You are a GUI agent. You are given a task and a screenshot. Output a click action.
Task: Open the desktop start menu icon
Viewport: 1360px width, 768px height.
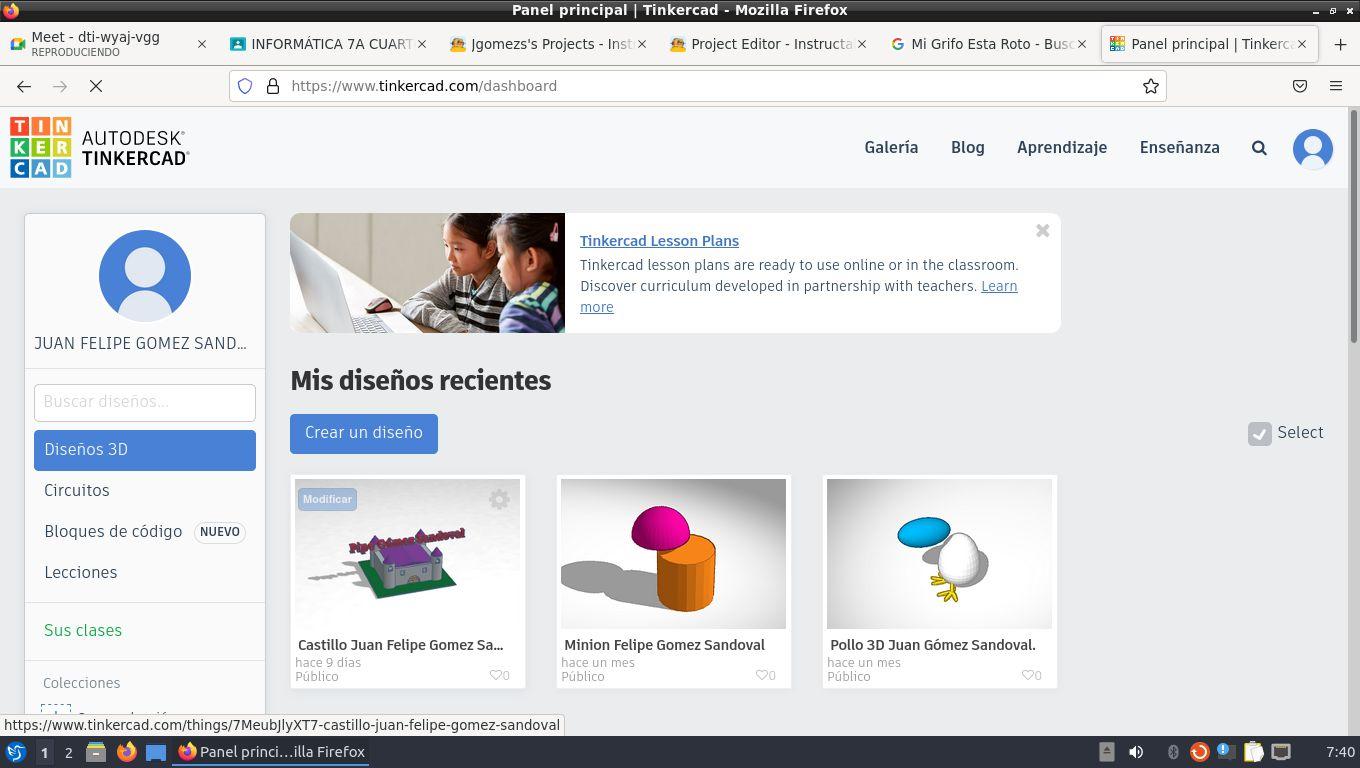pos(16,752)
